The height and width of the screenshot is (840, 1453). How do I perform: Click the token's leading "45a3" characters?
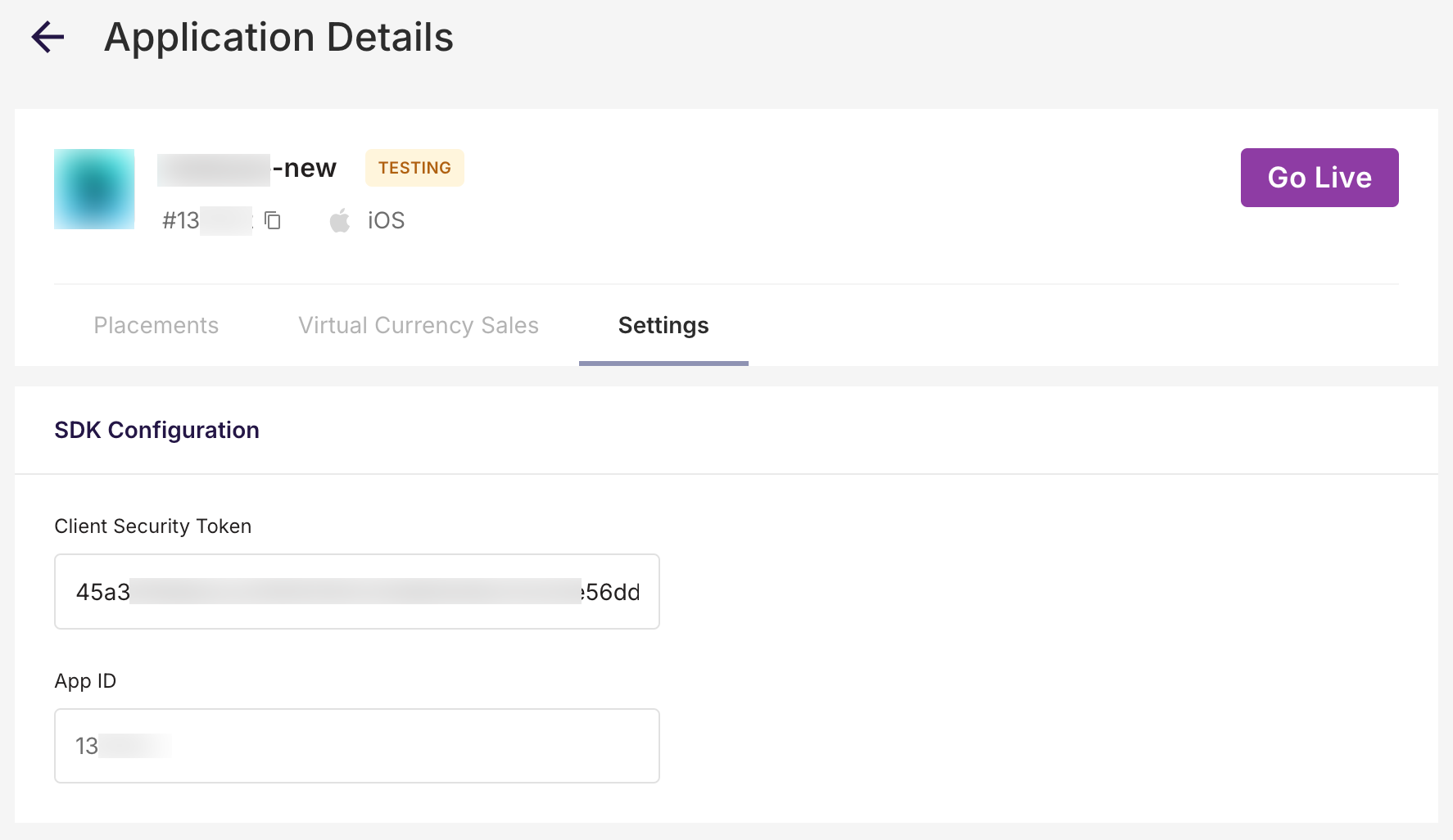click(x=102, y=592)
